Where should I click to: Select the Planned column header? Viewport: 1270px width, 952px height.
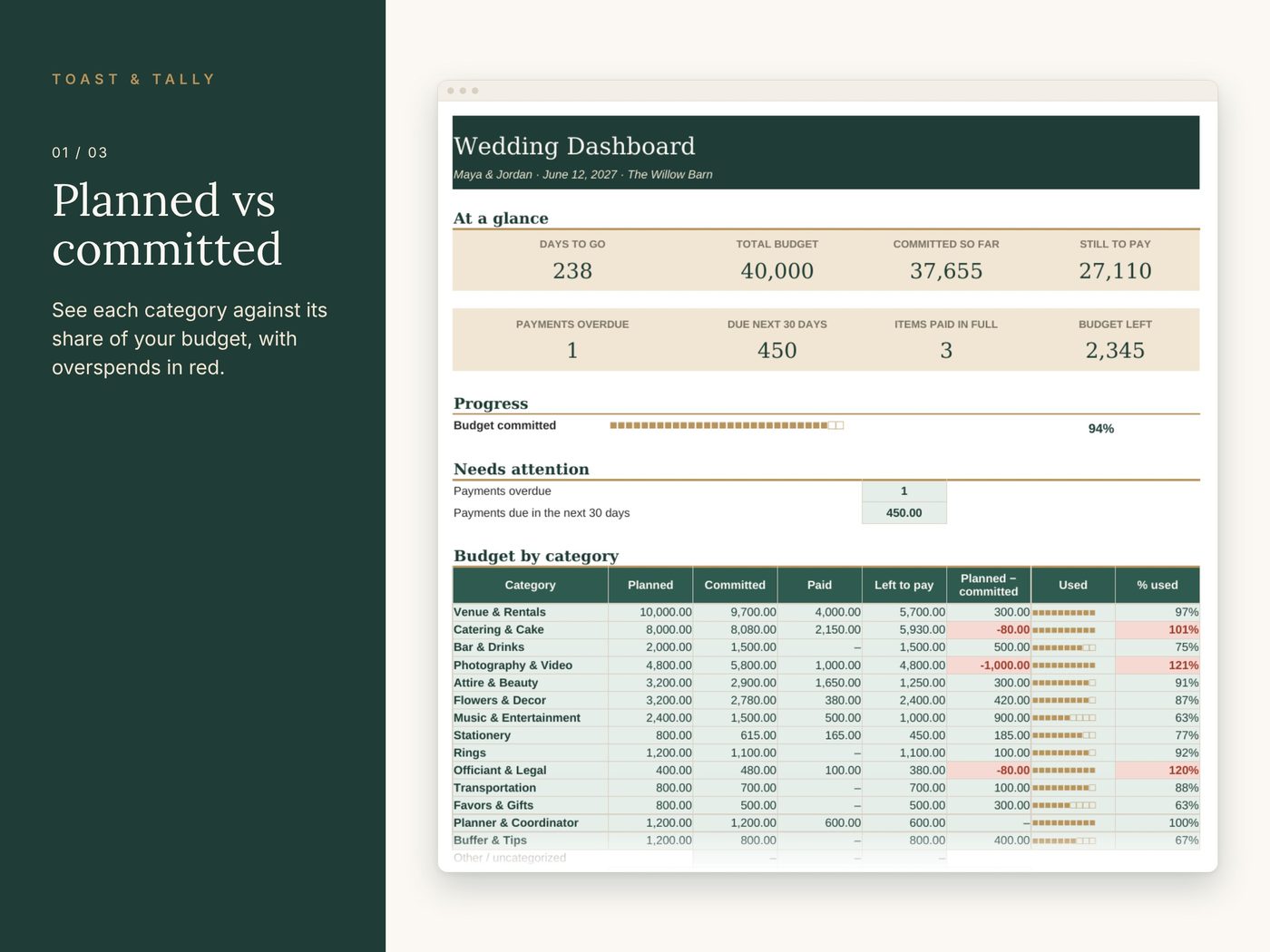(650, 585)
